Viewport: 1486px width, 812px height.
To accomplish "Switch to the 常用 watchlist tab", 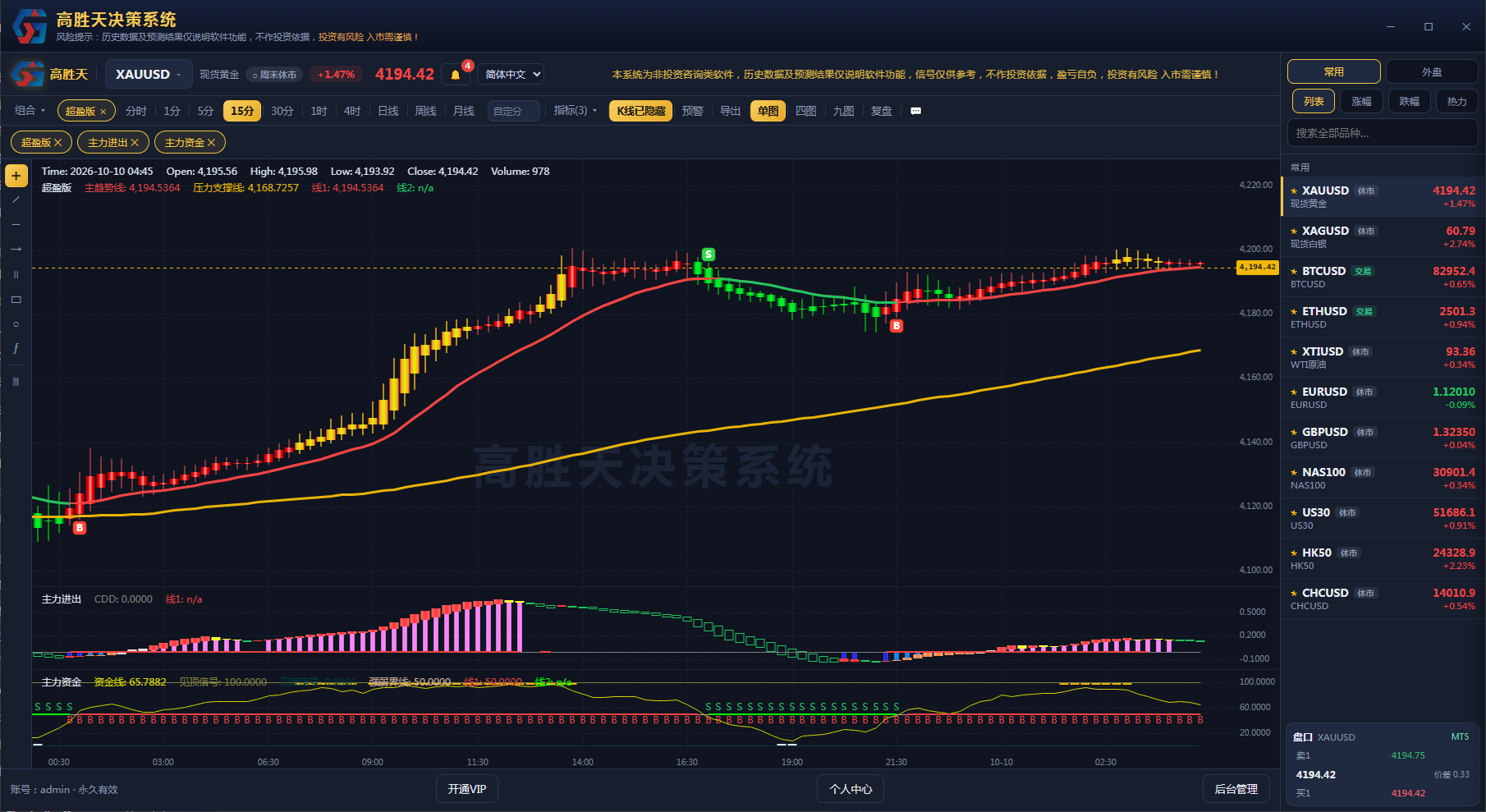I will tap(1334, 71).
